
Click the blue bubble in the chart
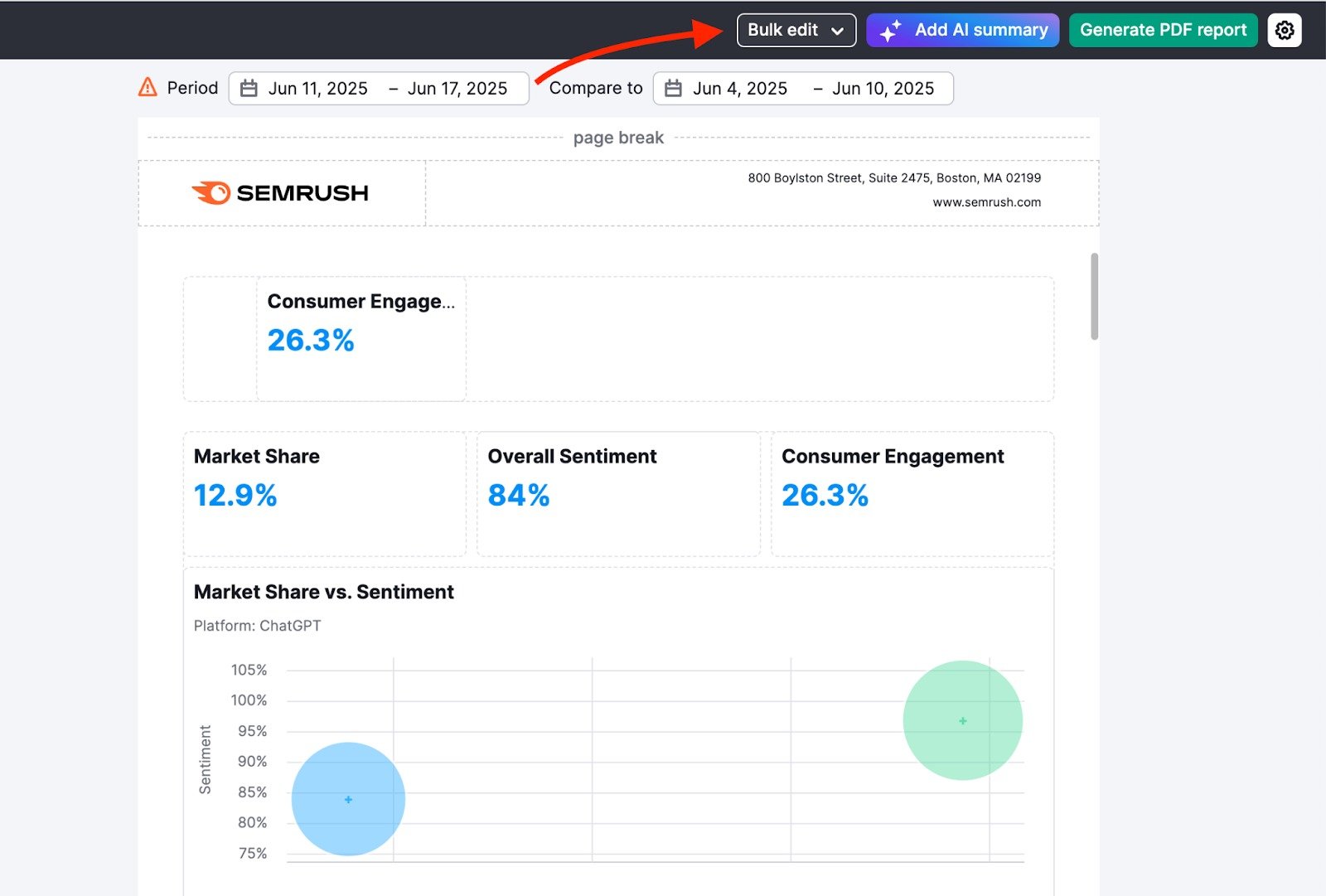coord(348,798)
